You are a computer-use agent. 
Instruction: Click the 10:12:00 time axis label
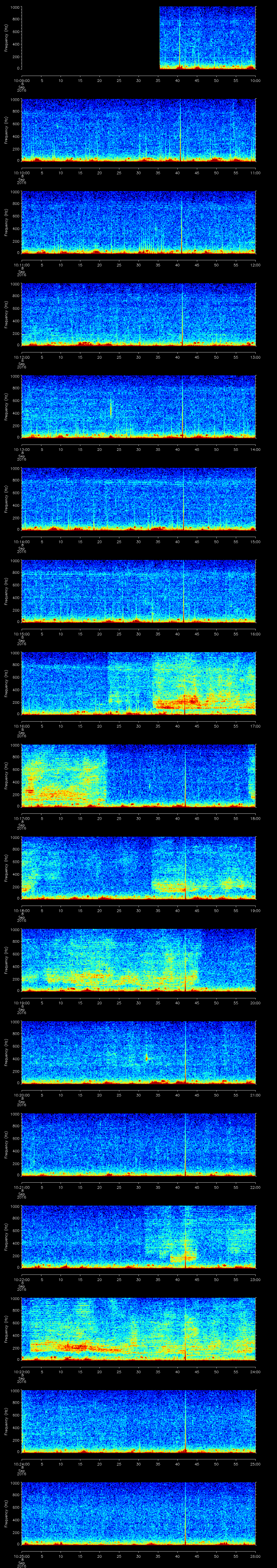[x=22, y=357]
